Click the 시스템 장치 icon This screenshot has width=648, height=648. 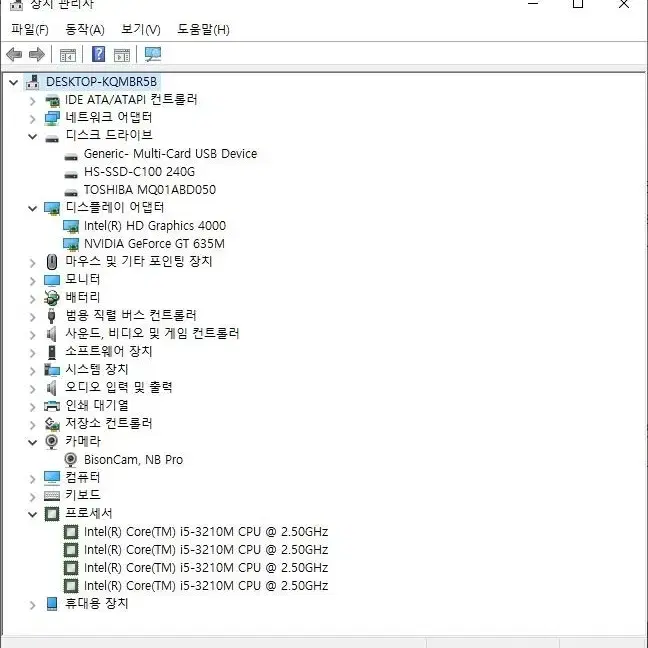(x=52, y=370)
